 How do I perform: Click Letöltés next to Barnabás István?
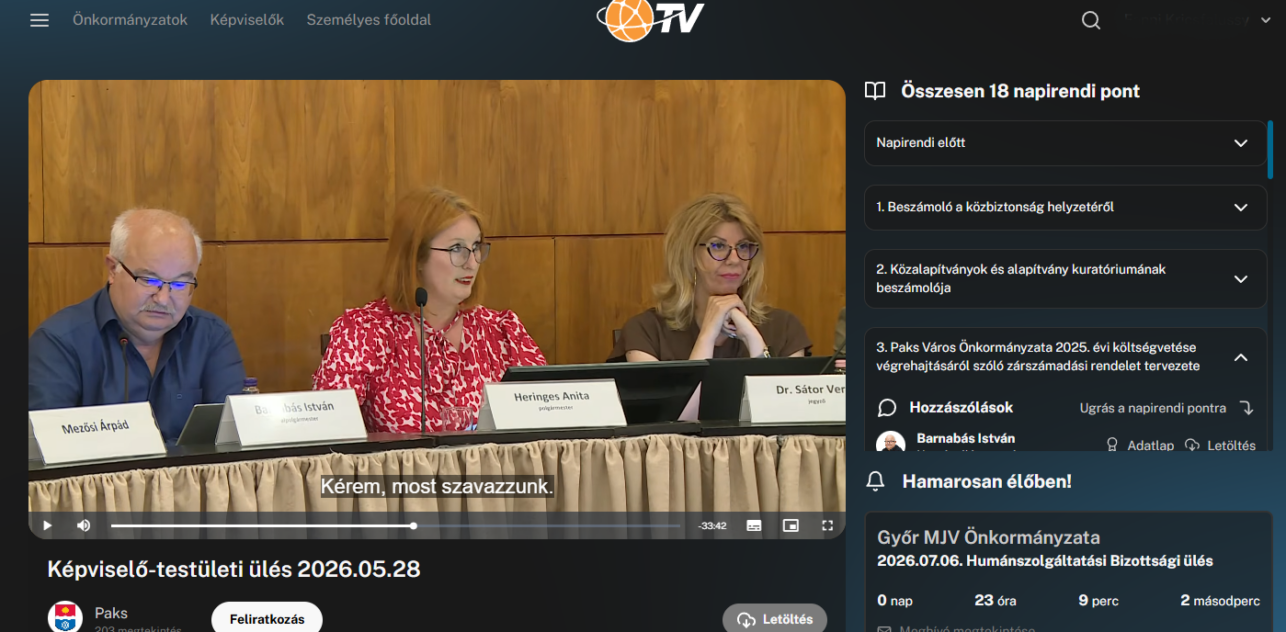[1220, 446]
